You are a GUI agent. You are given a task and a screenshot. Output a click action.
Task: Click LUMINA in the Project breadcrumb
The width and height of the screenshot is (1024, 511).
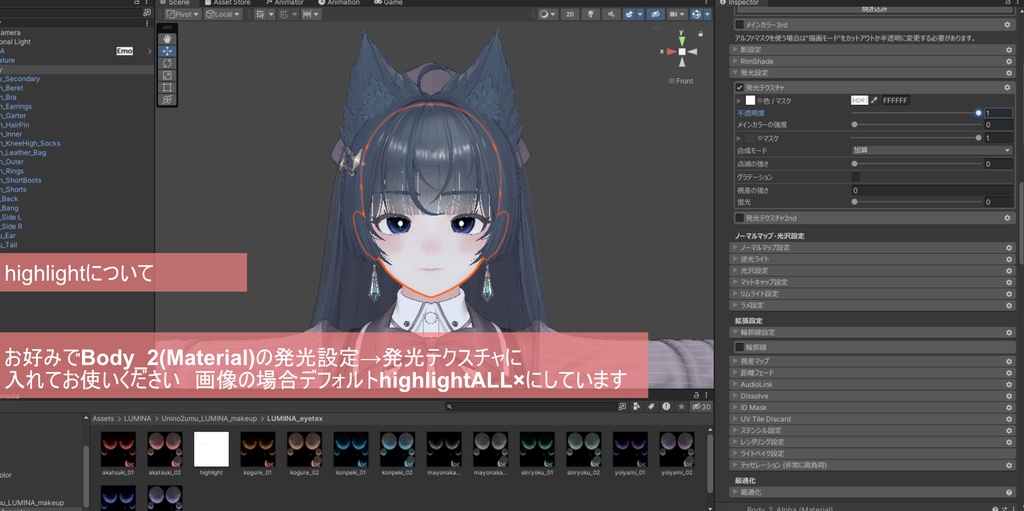pyautogui.click(x=138, y=418)
